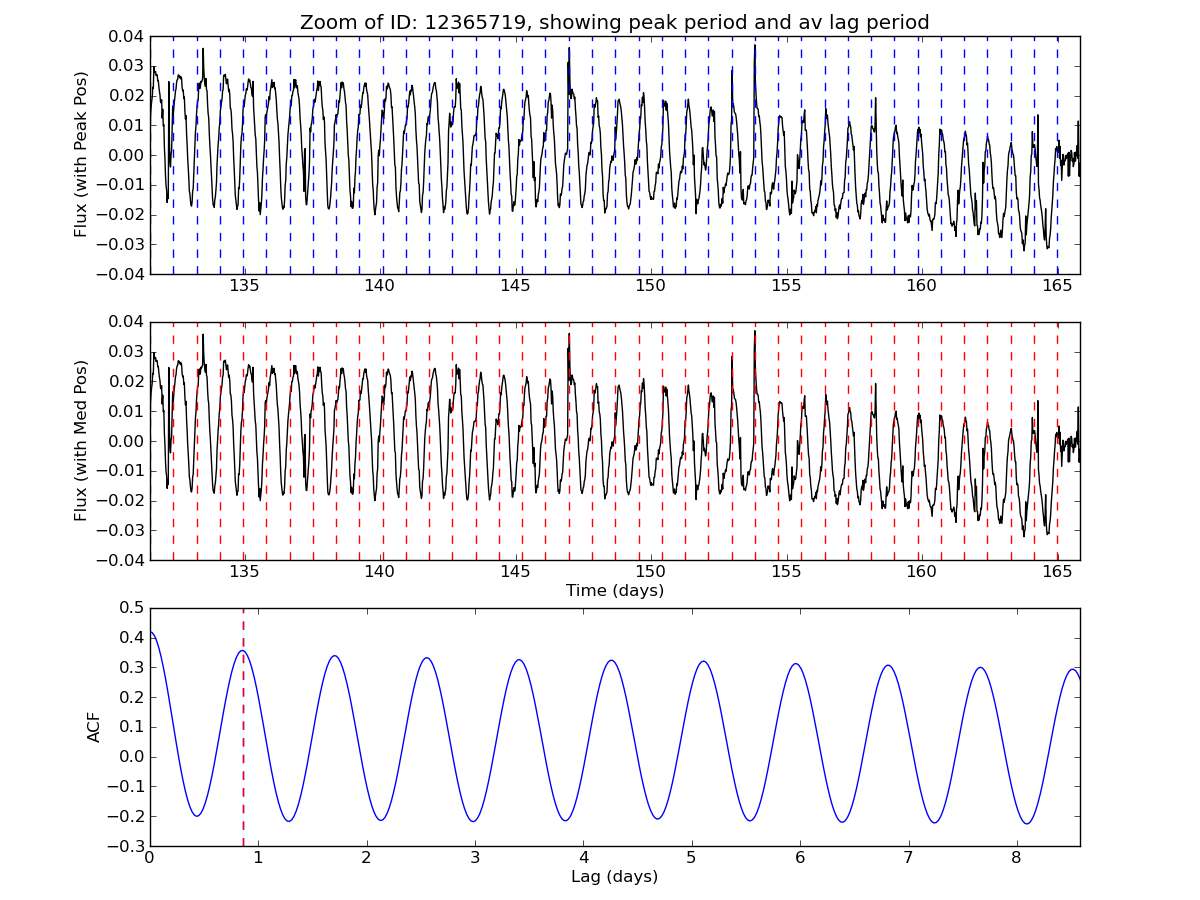Click the -0.3 tick label on ACF axis
The height and width of the screenshot is (900, 1200).
pos(126,847)
